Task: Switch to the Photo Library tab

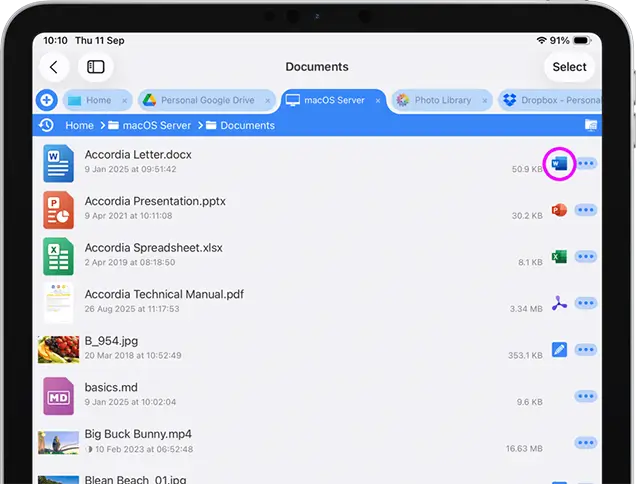Action: pos(442,100)
